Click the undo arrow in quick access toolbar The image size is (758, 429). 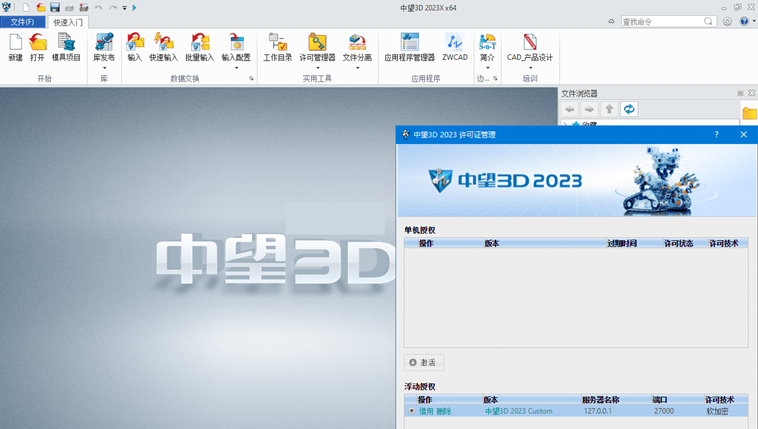point(98,7)
